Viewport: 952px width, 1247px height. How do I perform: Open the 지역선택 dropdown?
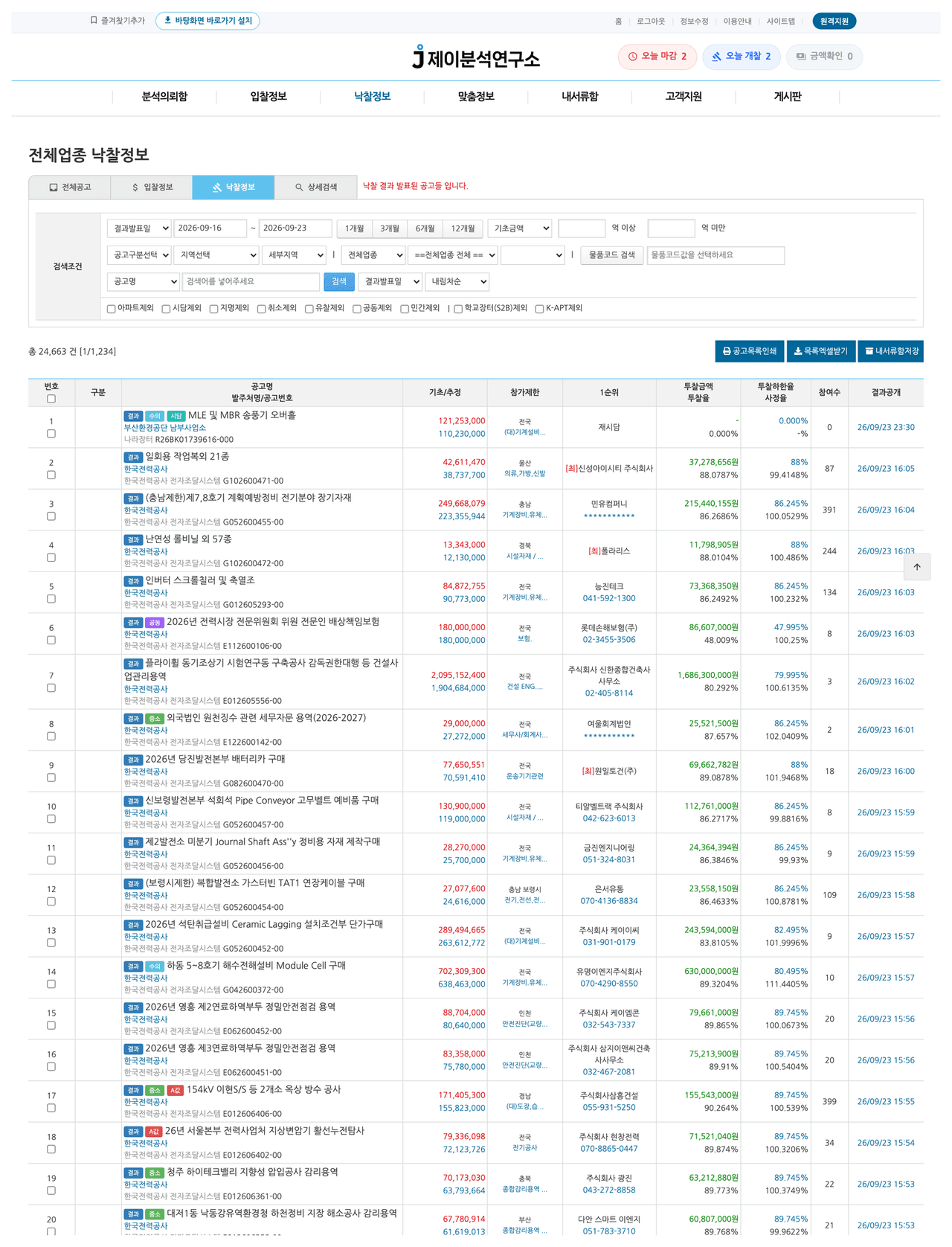click(x=216, y=255)
